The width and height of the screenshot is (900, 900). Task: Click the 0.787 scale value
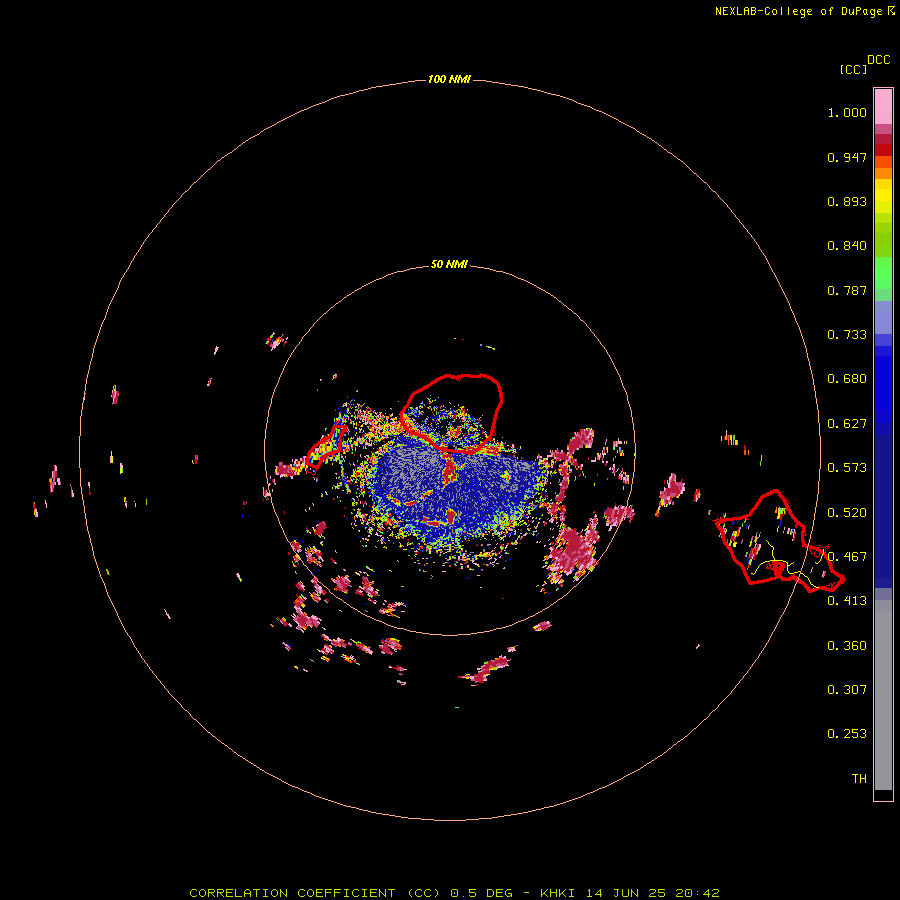847,290
